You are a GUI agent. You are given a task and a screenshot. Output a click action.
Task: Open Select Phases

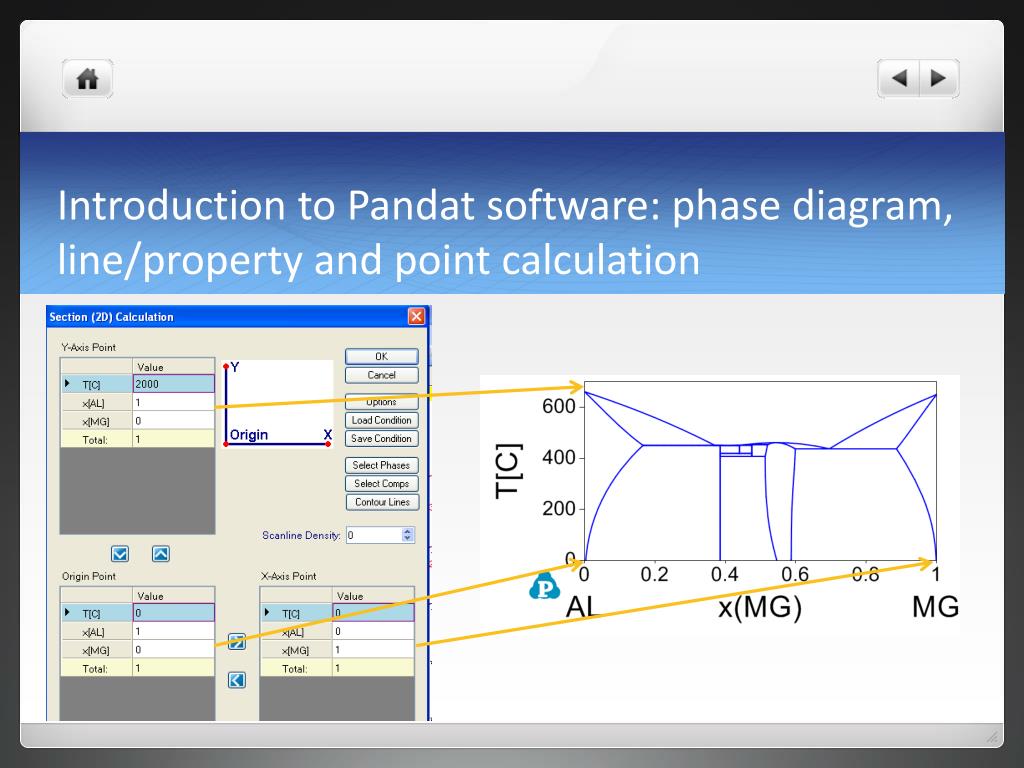coord(381,465)
